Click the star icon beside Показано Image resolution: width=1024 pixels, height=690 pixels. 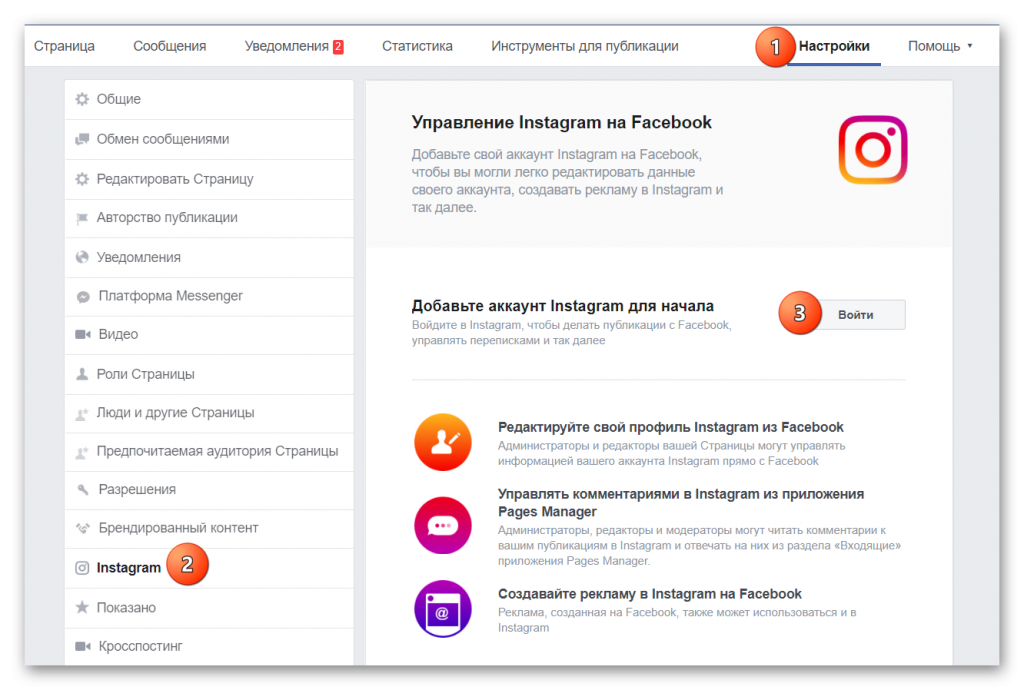tap(82, 607)
